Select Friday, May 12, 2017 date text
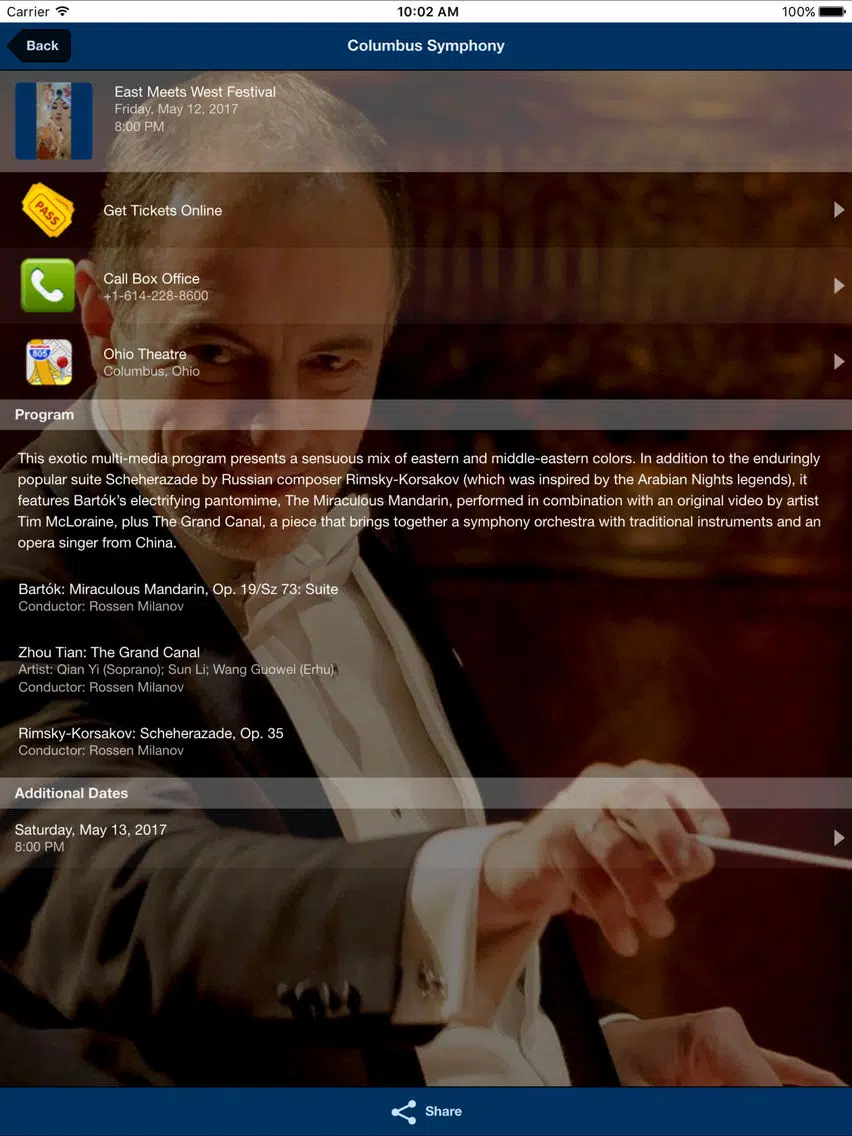The width and height of the screenshot is (852, 1136). pos(176,109)
